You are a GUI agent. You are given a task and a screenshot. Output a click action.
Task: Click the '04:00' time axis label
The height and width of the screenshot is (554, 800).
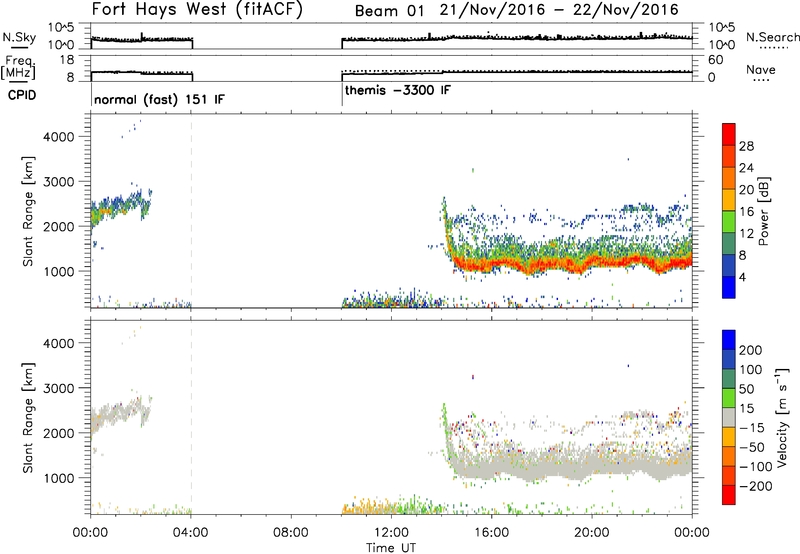coord(191,533)
